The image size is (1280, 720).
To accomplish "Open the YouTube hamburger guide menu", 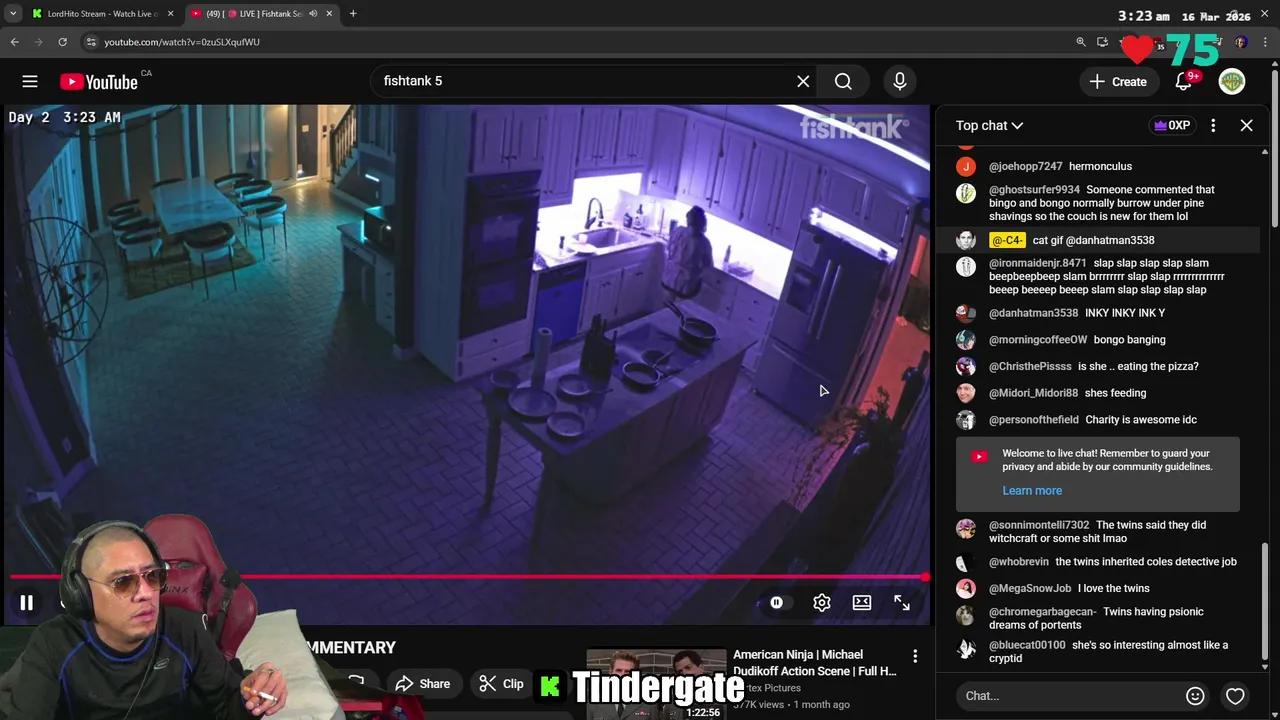I will point(30,82).
